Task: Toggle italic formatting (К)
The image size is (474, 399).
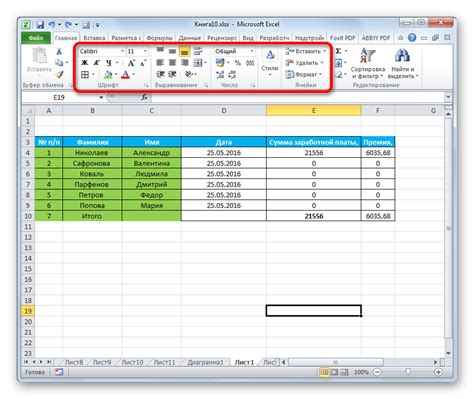Action: tap(97, 63)
